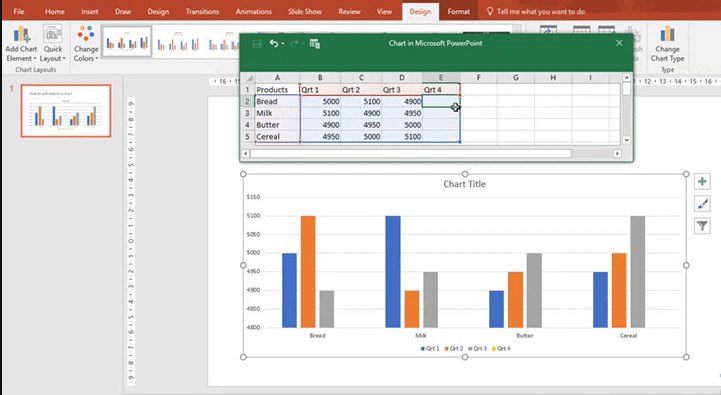Image resolution: width=721 pixels, height=395 pixels.
Task: Click the sheet's right scroll arrow
Action: point(618,154)
